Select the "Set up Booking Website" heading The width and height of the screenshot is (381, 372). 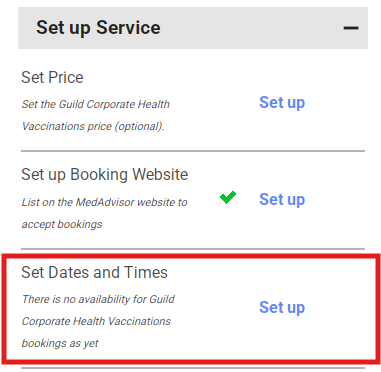pyautogui.click(x=105, y=175)
